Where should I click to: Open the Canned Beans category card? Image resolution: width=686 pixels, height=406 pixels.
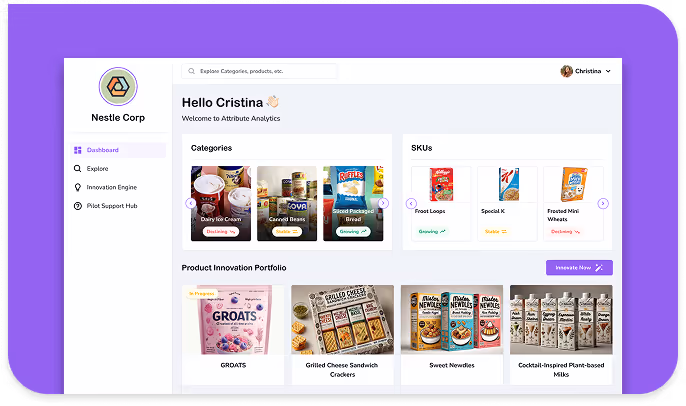(287, 203)
